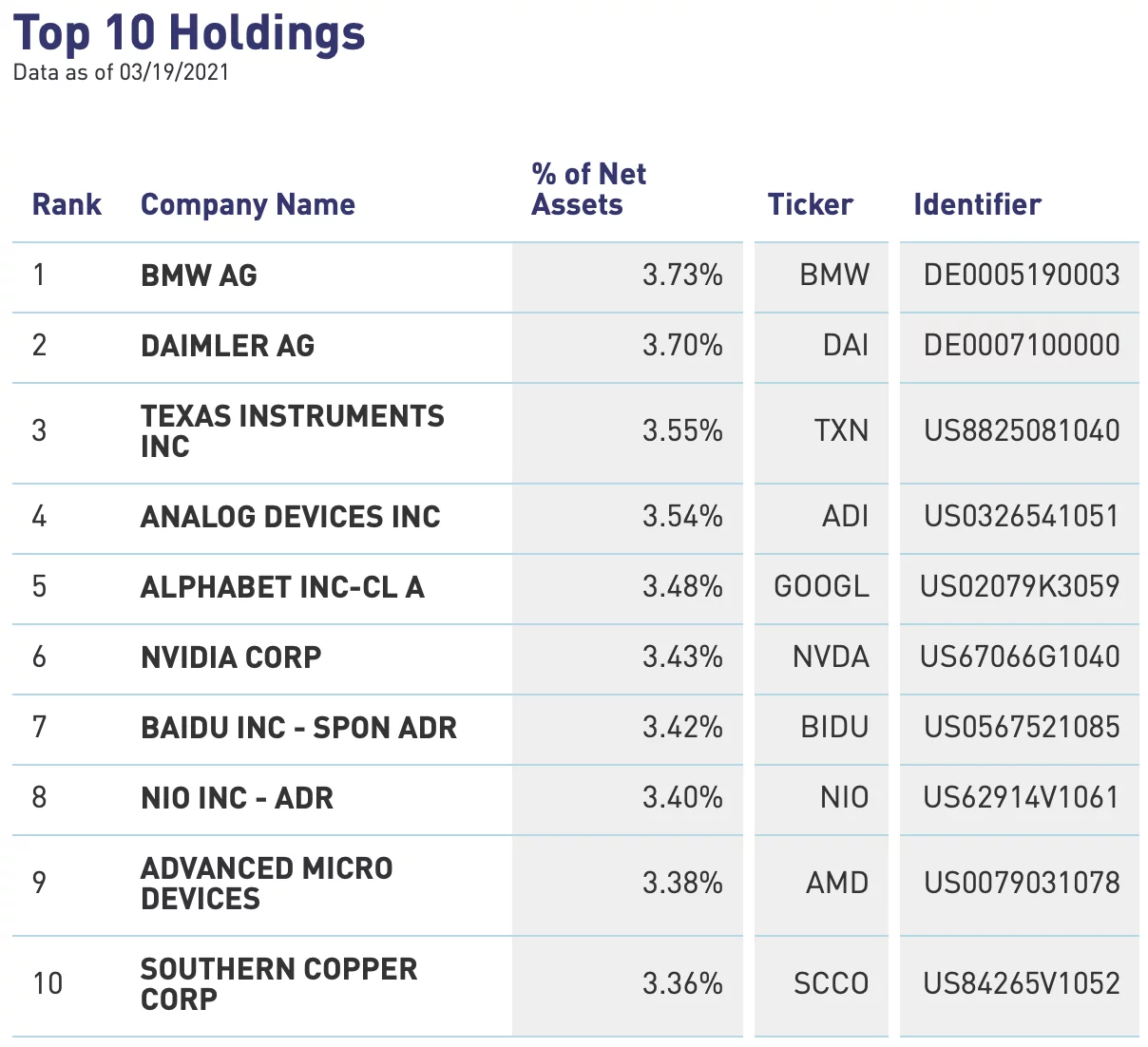
Task: Click TEXAS INSTRUMENTS INC company name
Action: coord(292,430)
